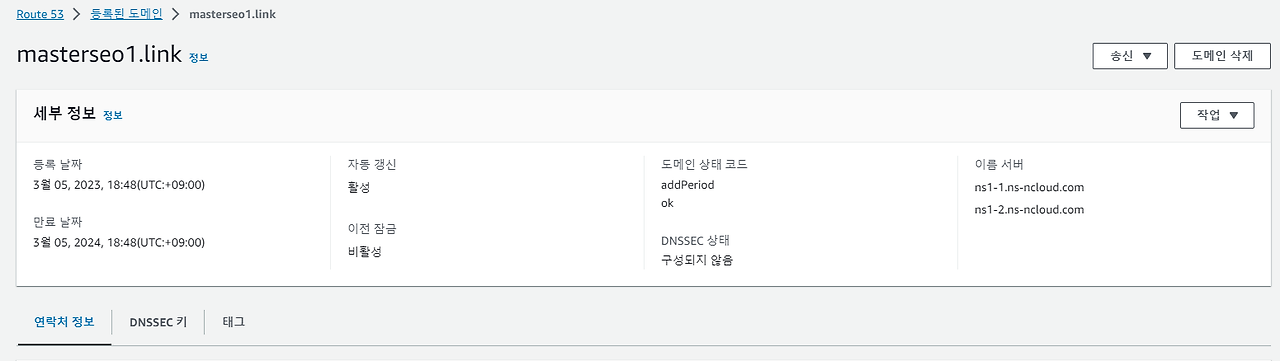This screenshot has height=361, width=1280.
Task: Select the ns1-1.ns-ncloud.com name server text
Action: click(1029, 187)
